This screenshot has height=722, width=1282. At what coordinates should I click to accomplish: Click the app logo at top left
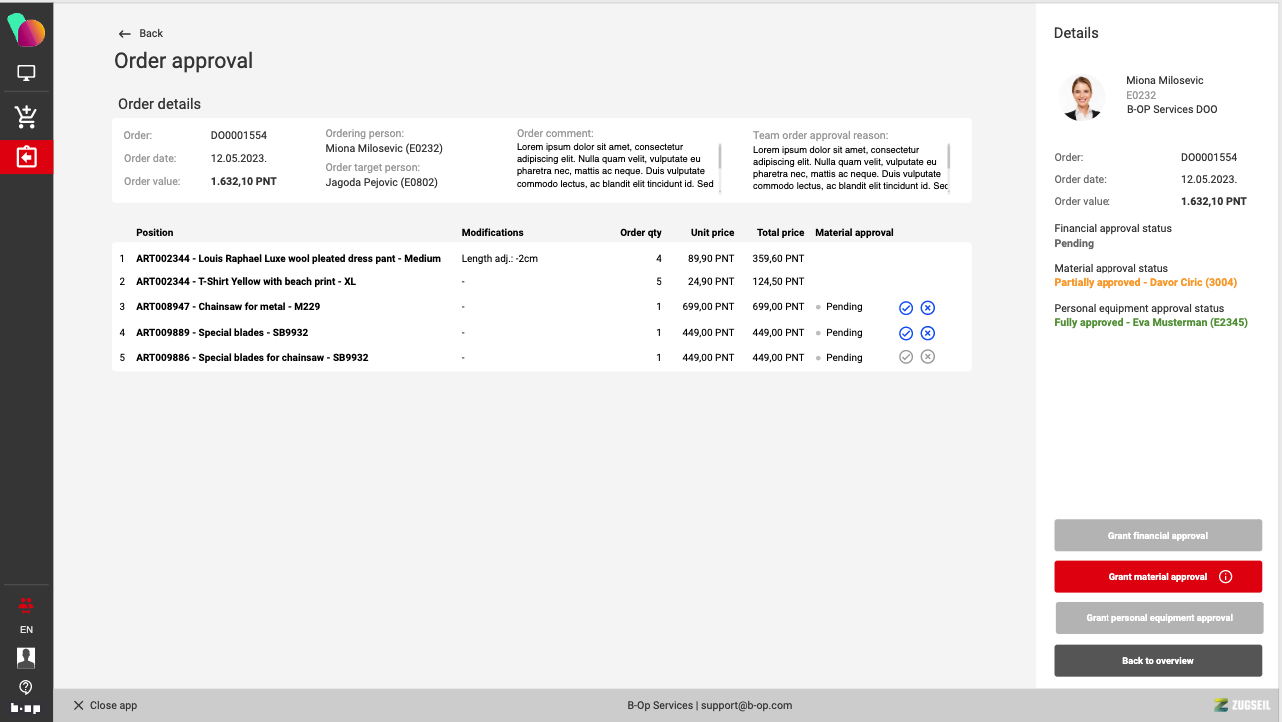(26, 31)
